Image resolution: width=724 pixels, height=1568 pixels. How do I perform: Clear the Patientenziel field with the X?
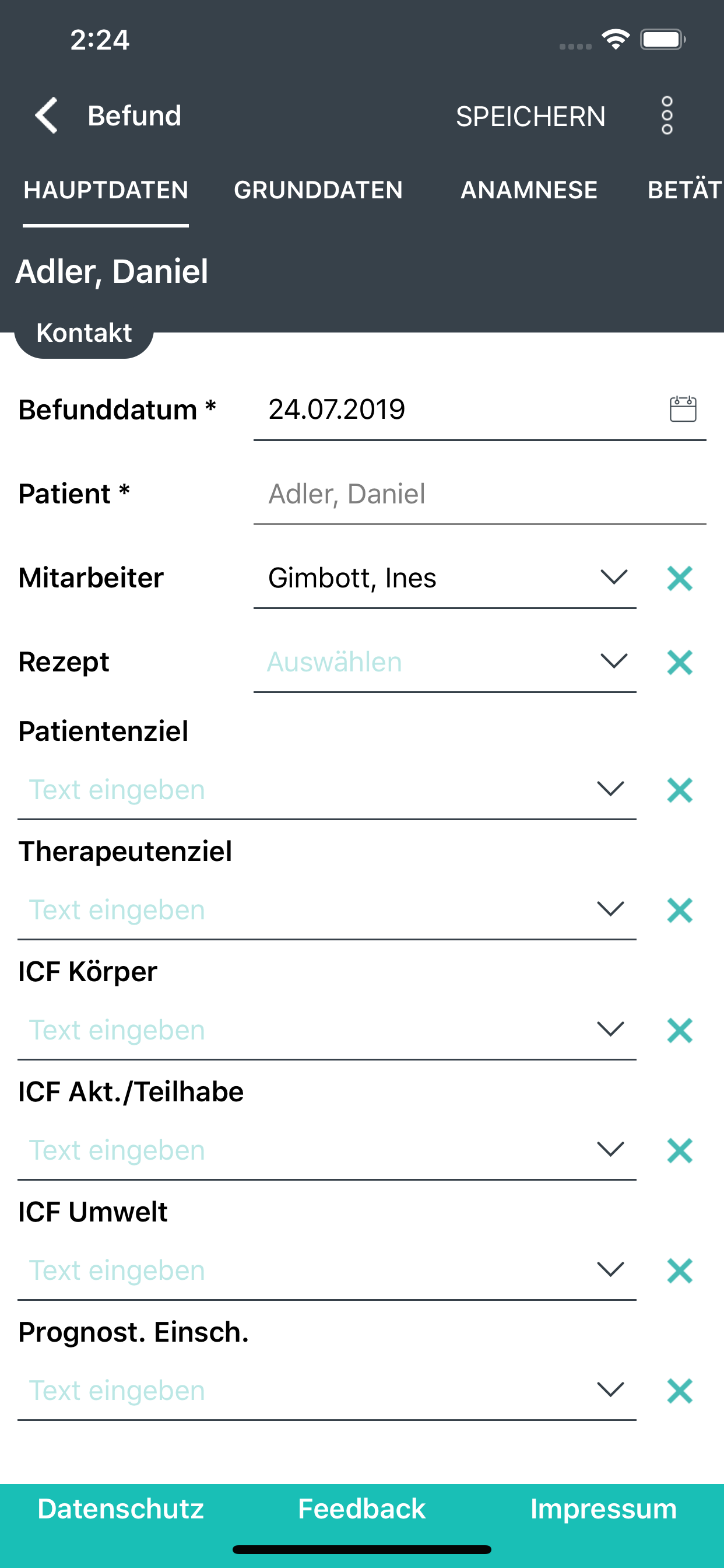tap(680, 790)
